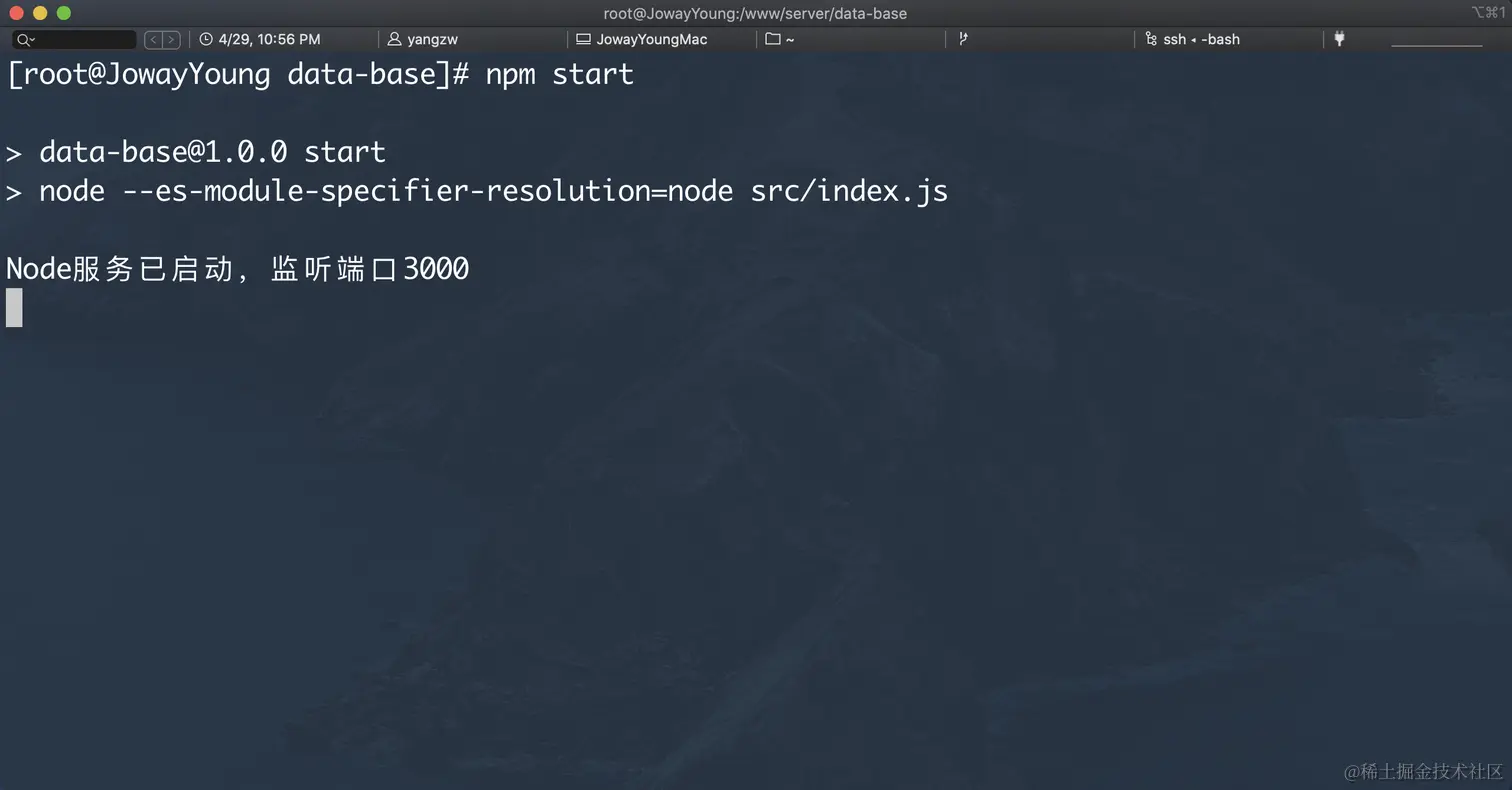Click the computer icon beside JowayYoungMac
Screen dimensions: 1512x790
(x=583, y=40)
